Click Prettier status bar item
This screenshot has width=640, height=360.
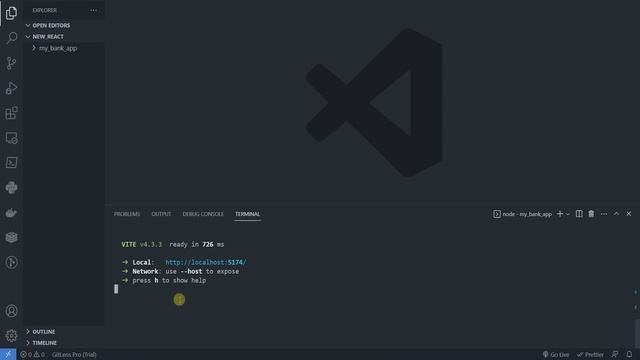[590, 354]
